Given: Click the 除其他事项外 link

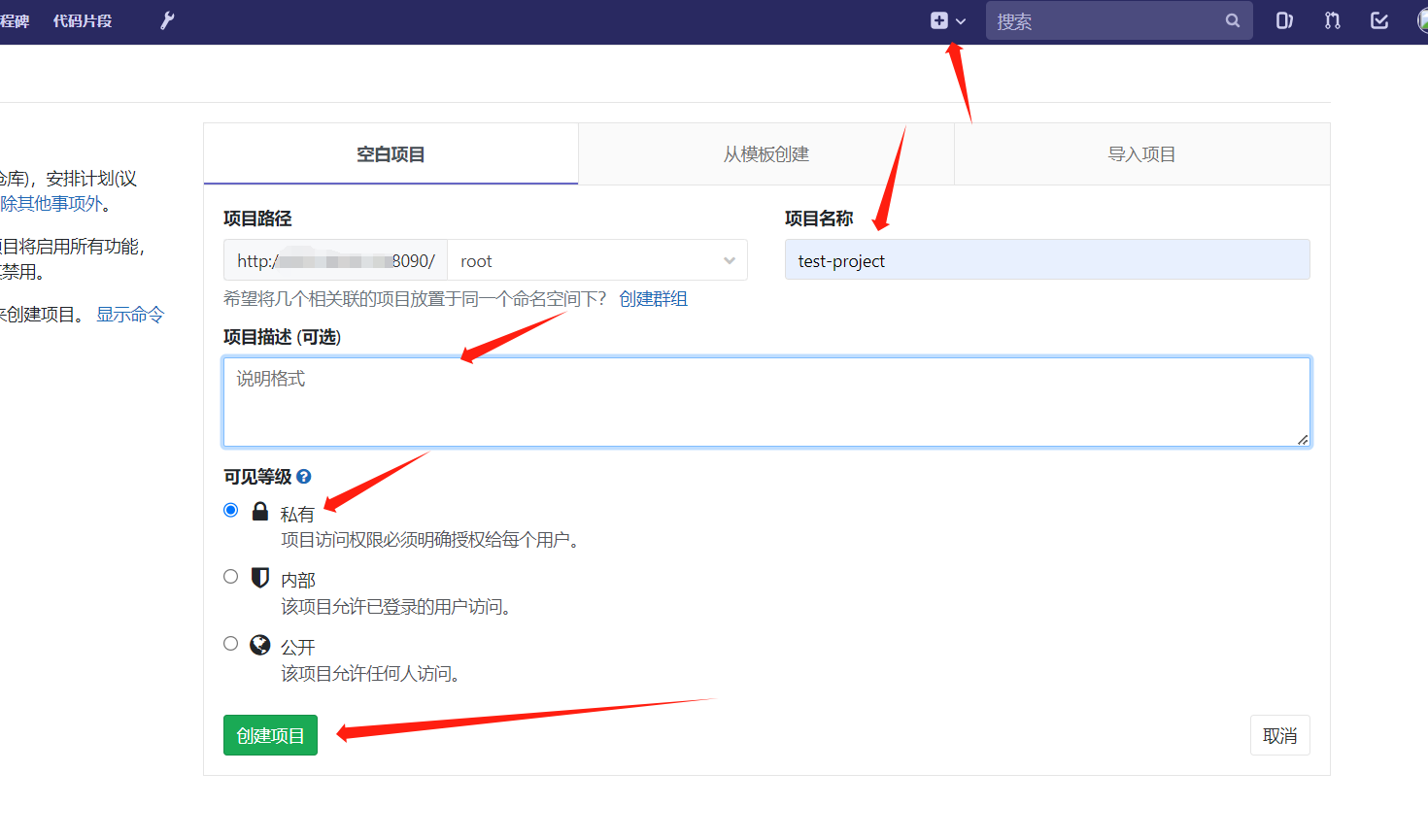Looking at the screenshot, I should tap(51, 204).
